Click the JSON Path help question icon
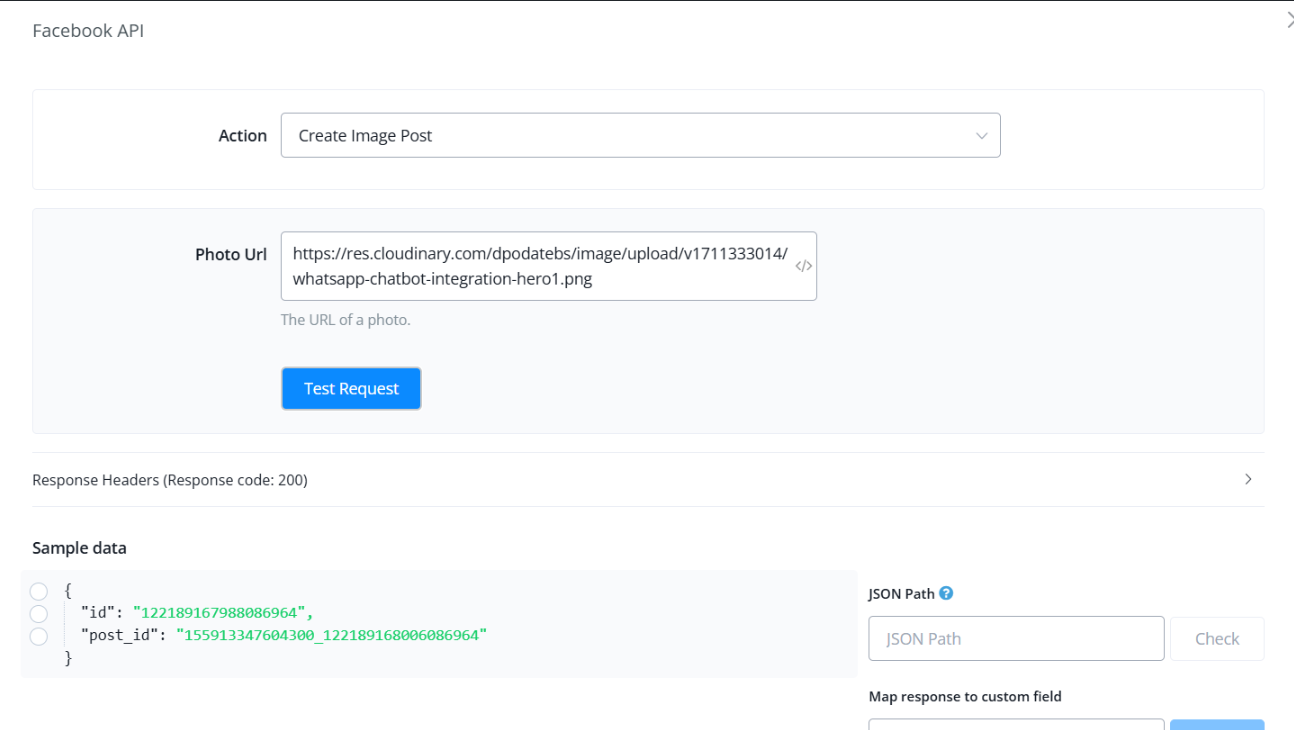This screenshot has width=1294, height=730. [946, 593]
